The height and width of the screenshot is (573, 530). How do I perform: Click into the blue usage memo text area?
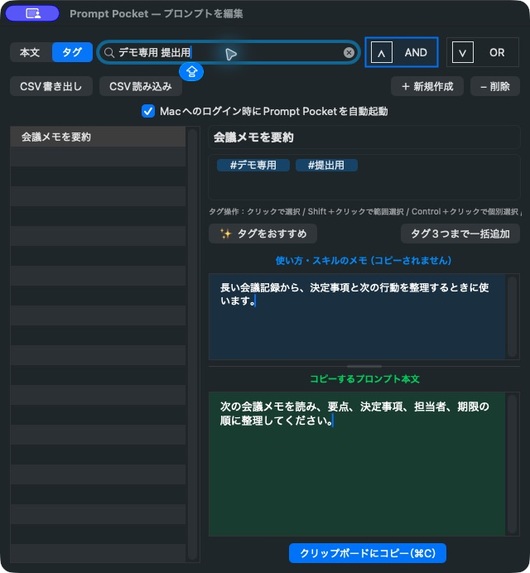pyautogui.click(x=357, y=316)
